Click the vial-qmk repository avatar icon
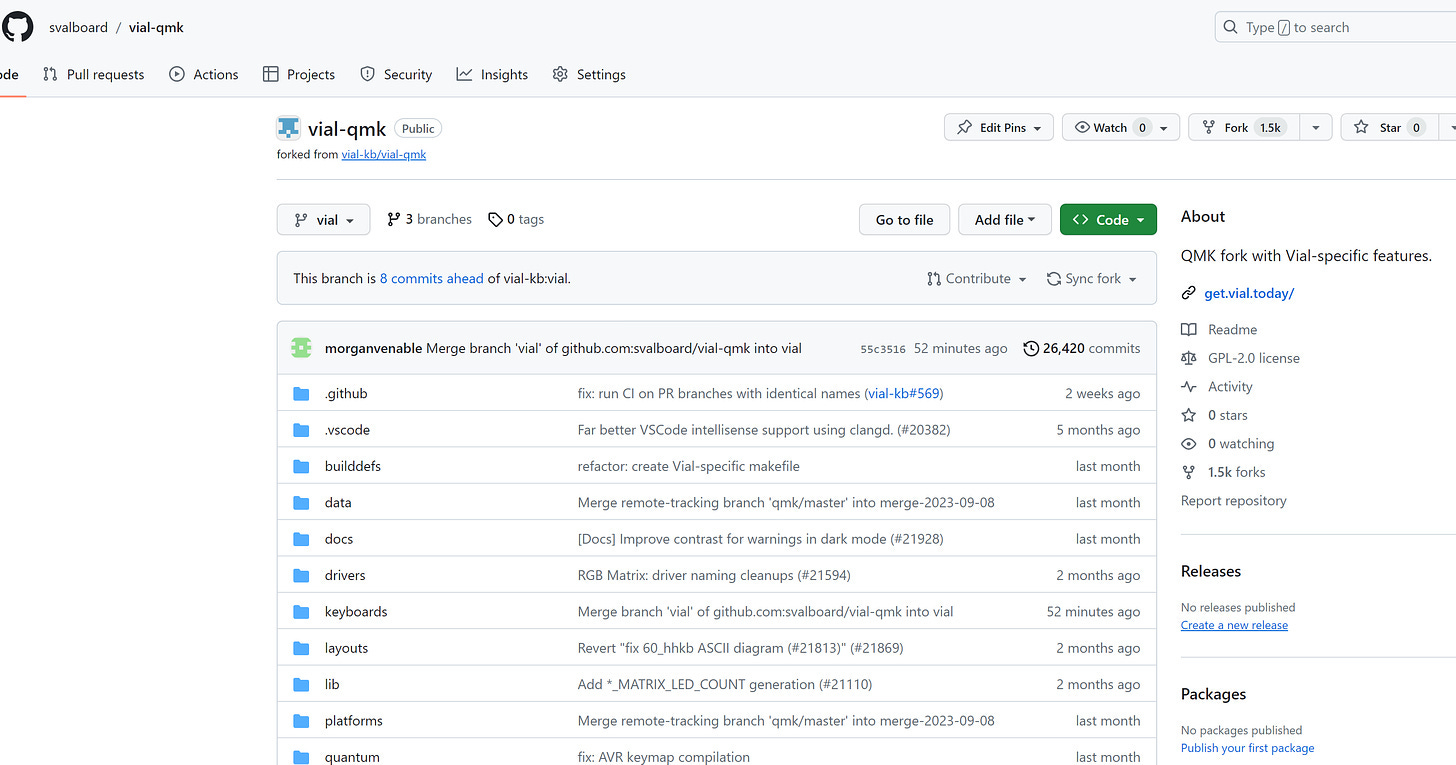Screen dimensions: 1456x765 click(288, 128)
